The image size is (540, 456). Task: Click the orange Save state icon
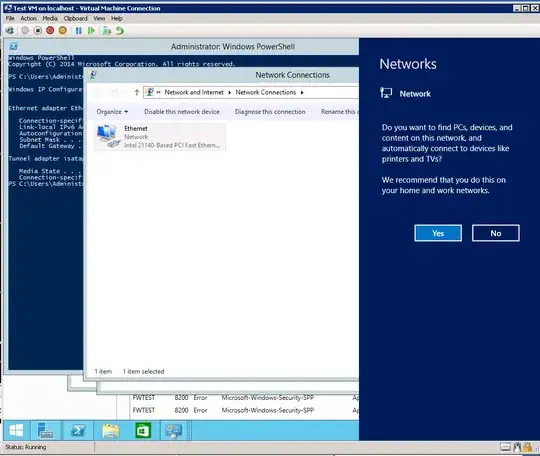[63, 31]
